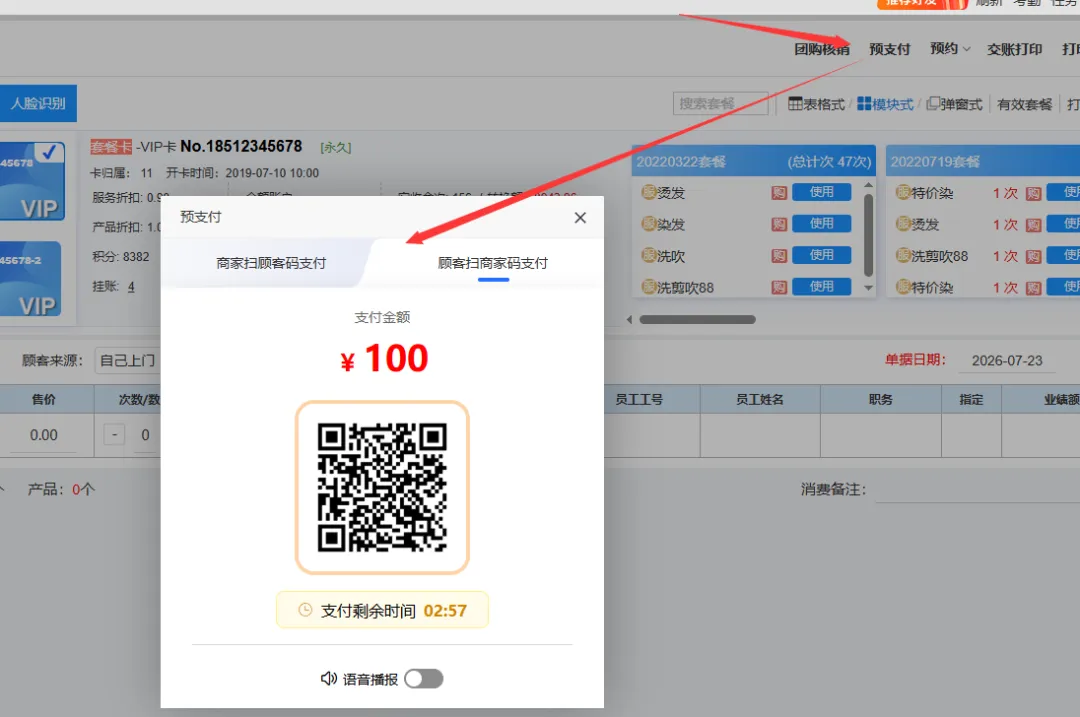This screenshot has height=717, width=1080.
Task: Click 使用 for 洗吹 in 20220322套餐
Action: coord(821,256)
